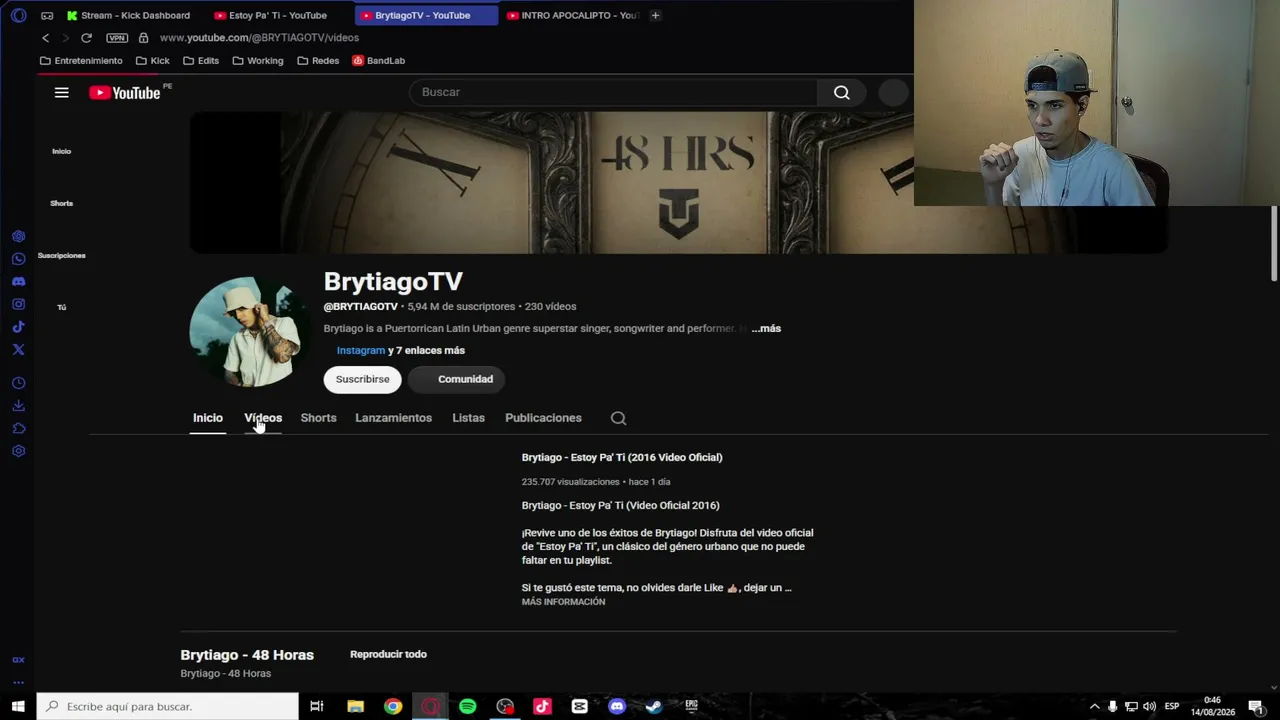1280x720 pixels.
Task: Open the 'Estoy Pa' Ti (2016 Video Oficial)' title
Action: [x=622, y=457]
